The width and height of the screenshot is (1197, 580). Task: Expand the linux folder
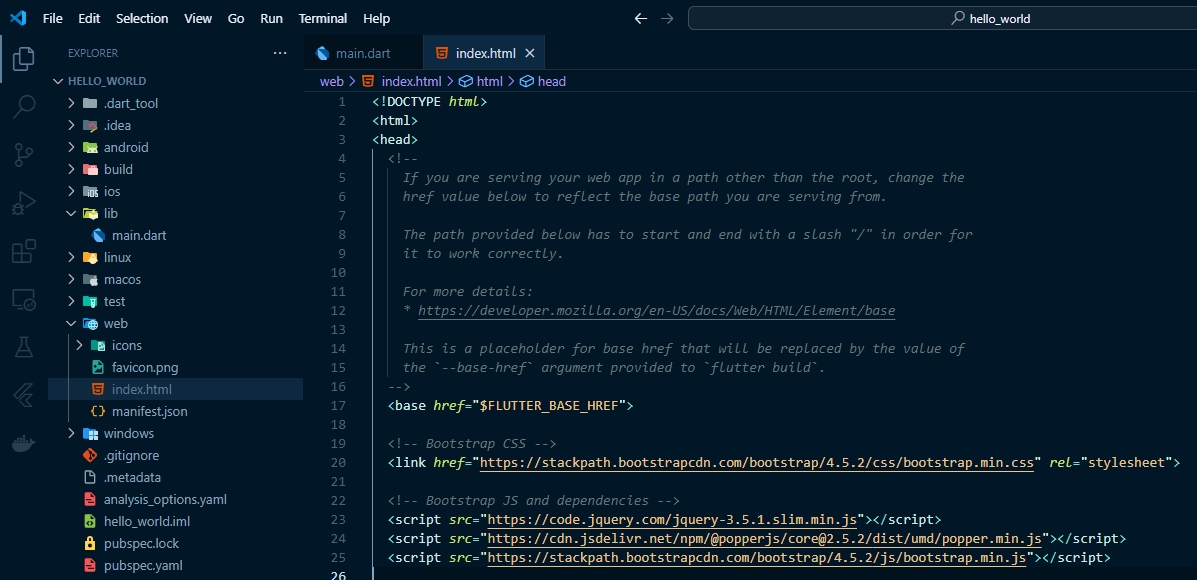71,257
